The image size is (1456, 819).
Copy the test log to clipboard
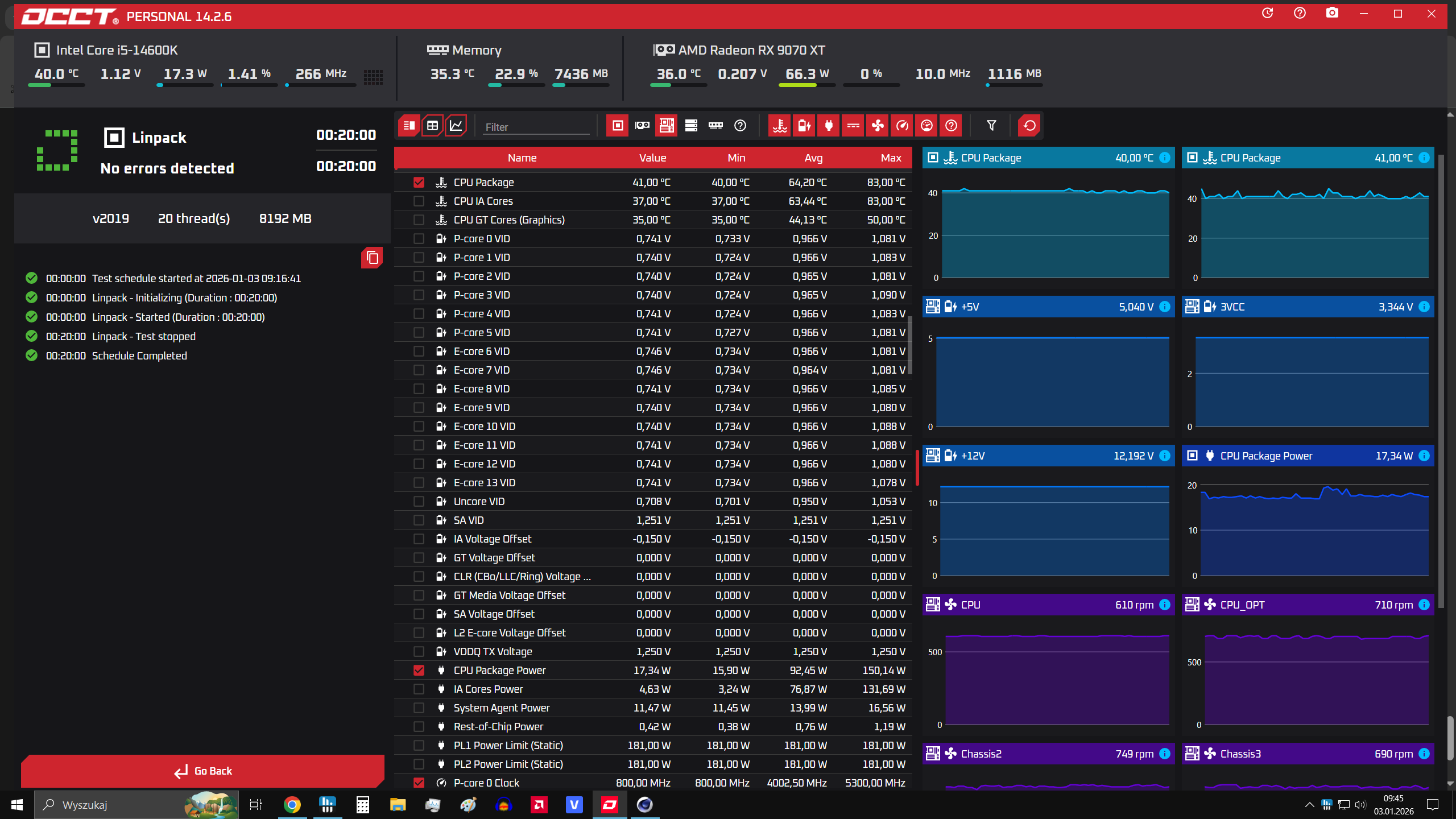(372, 258)
